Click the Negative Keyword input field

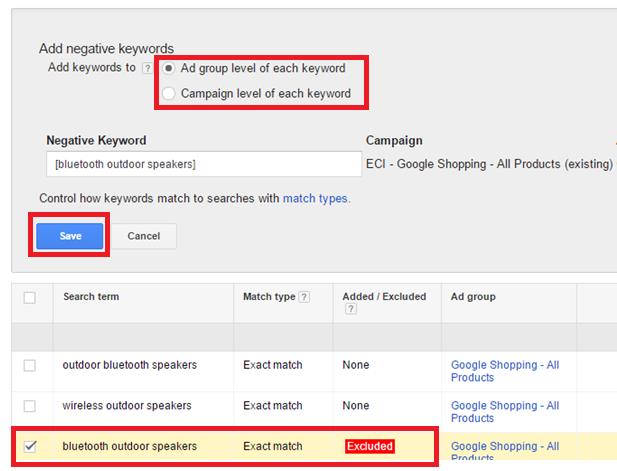tap(204, 164)
